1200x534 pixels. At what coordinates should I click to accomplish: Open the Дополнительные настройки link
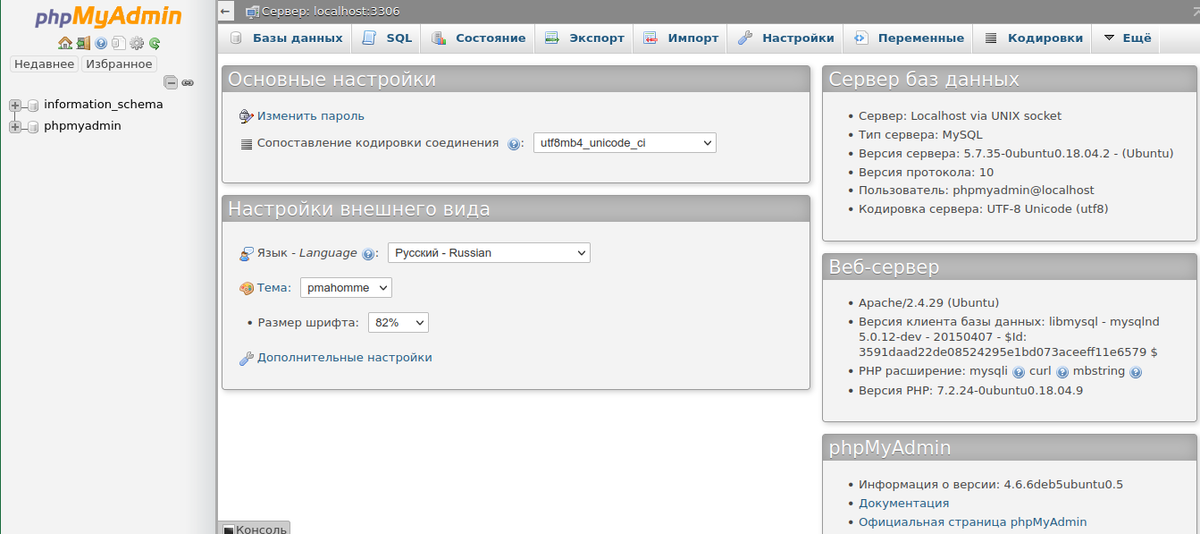pos(345,358)
